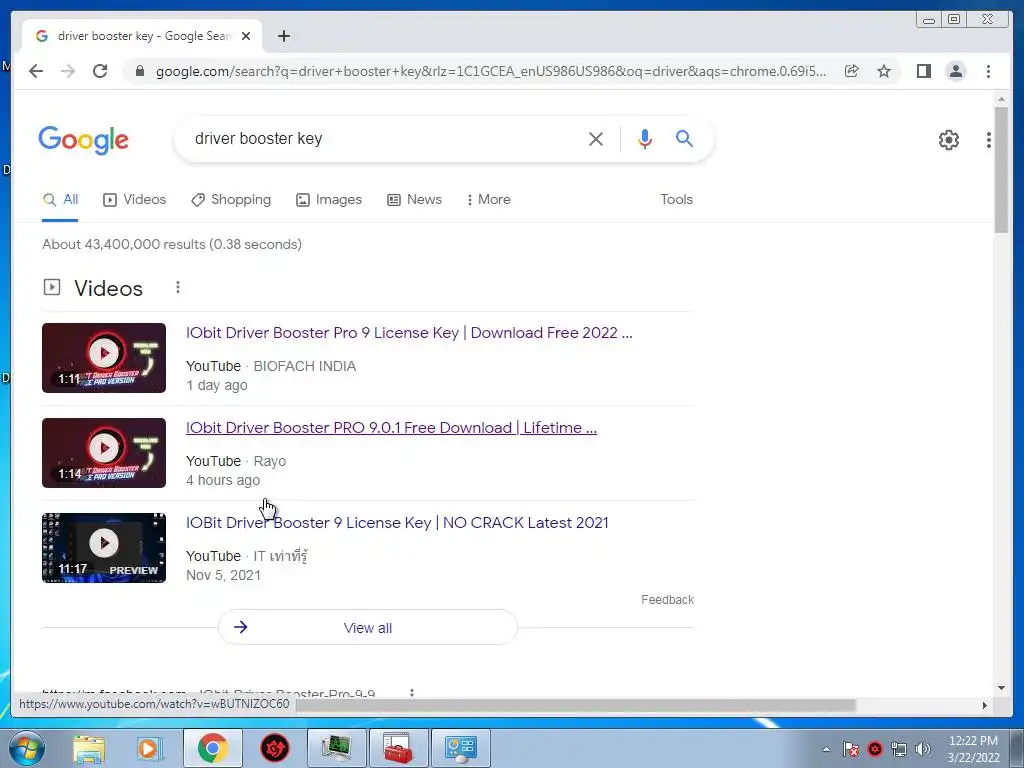
Task: Open the Chrome profile avatar
Action: point(955,71)
